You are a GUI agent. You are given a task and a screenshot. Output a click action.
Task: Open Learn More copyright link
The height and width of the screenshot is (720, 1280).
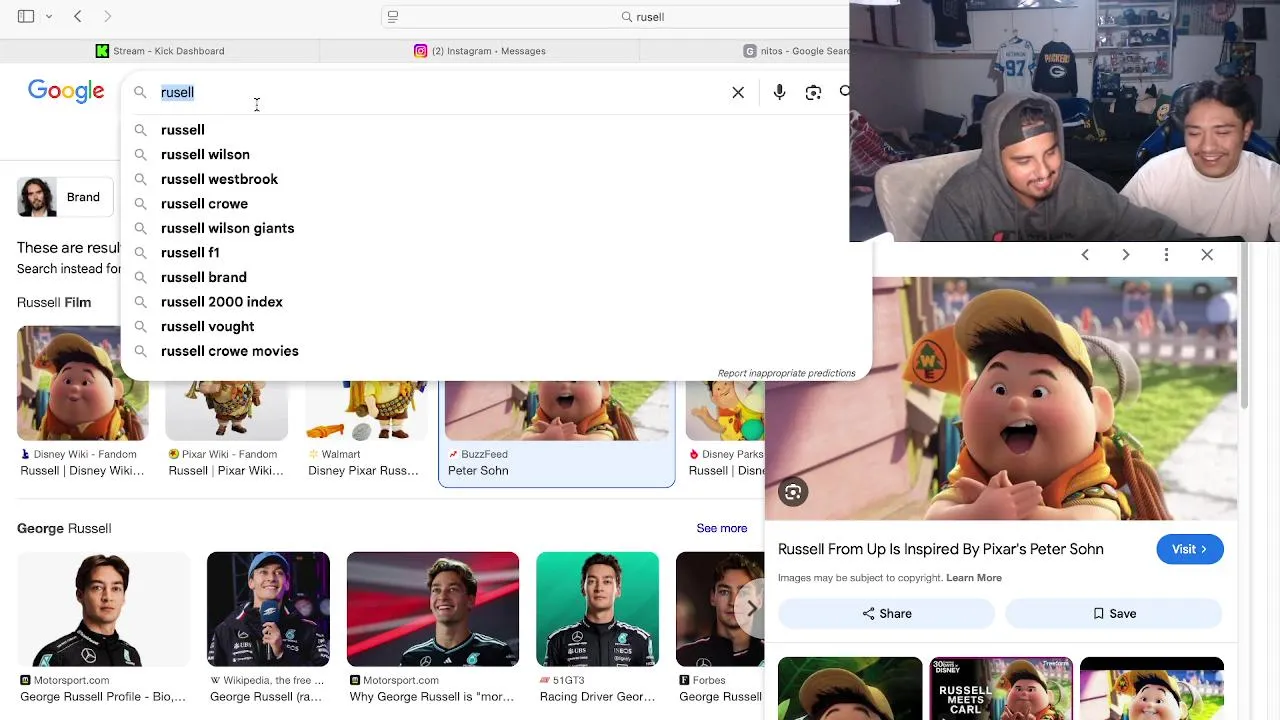click(x=974, y=578)
